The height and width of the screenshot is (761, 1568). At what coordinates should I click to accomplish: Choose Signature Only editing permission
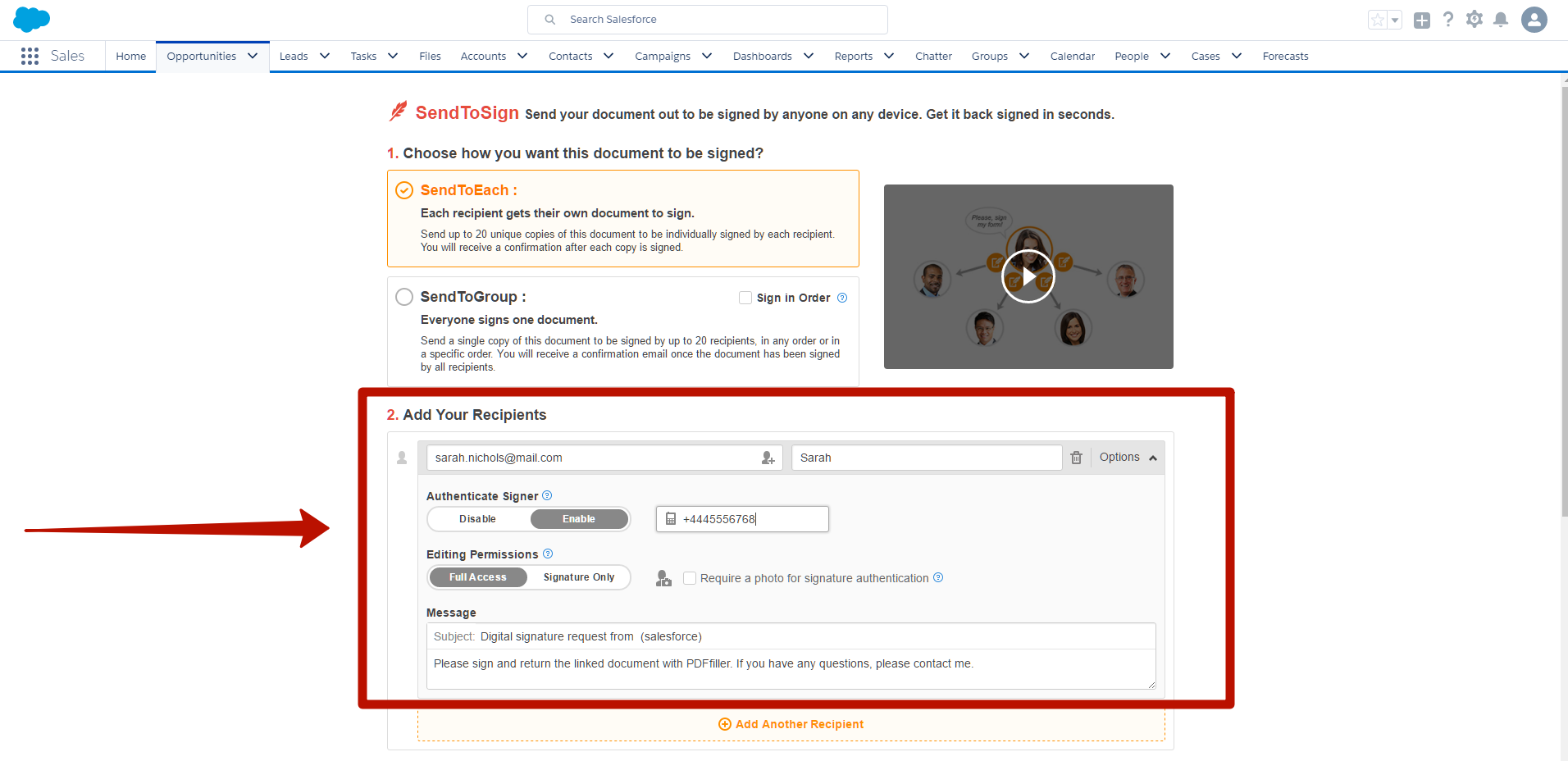point(579,577)
